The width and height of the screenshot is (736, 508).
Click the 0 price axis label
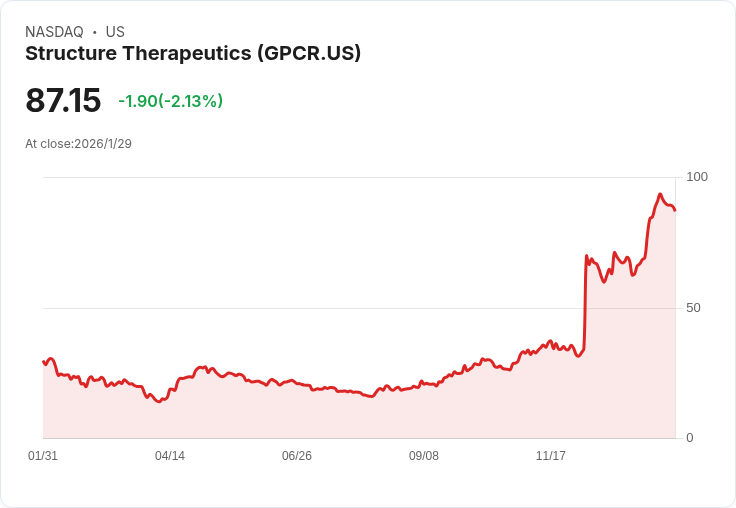pyautogui.click(x=690, y=438)
